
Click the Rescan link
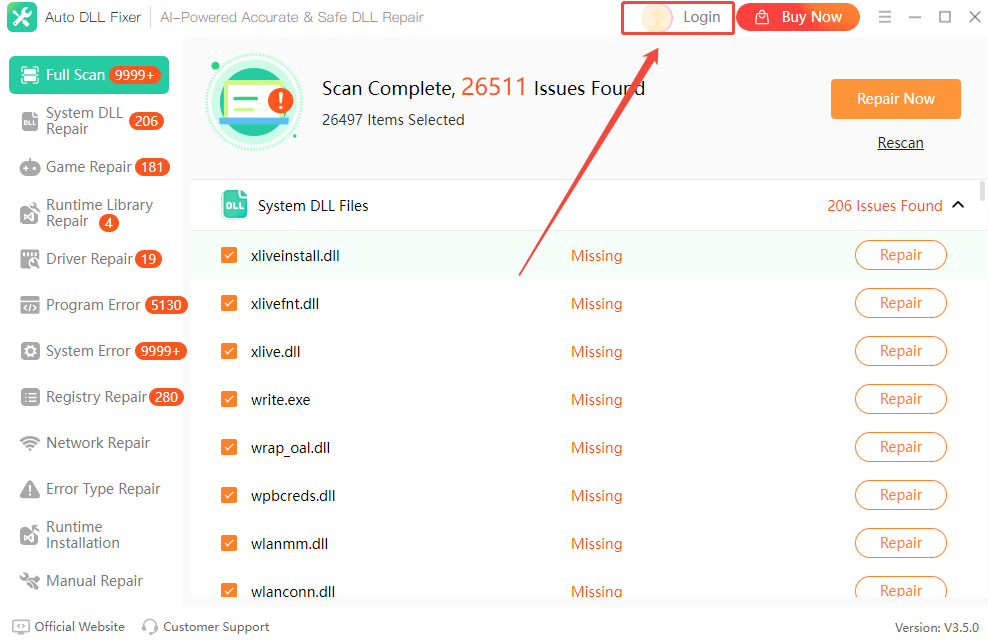900,143
